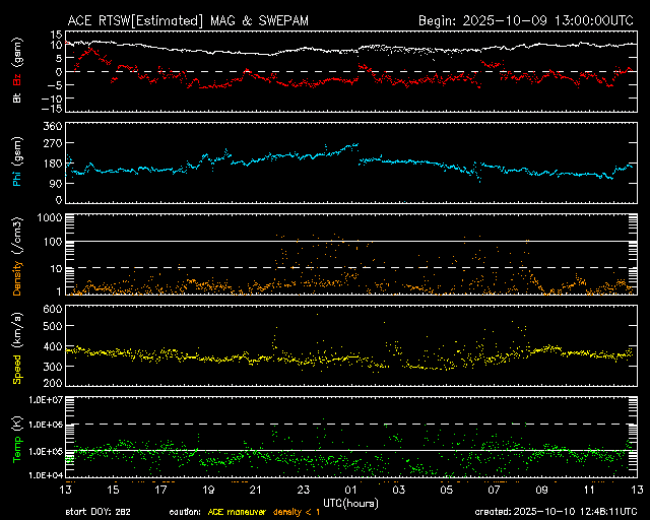Click the orange Density axis label

pyautogui.click(x=17, y=267)
